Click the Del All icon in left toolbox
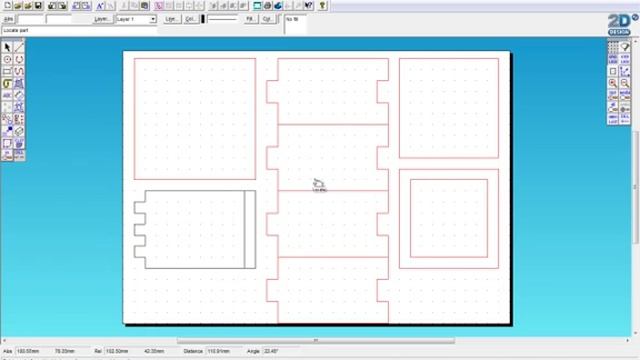The width and height of the screenshot is (640, 360). (x=19, y=155)
